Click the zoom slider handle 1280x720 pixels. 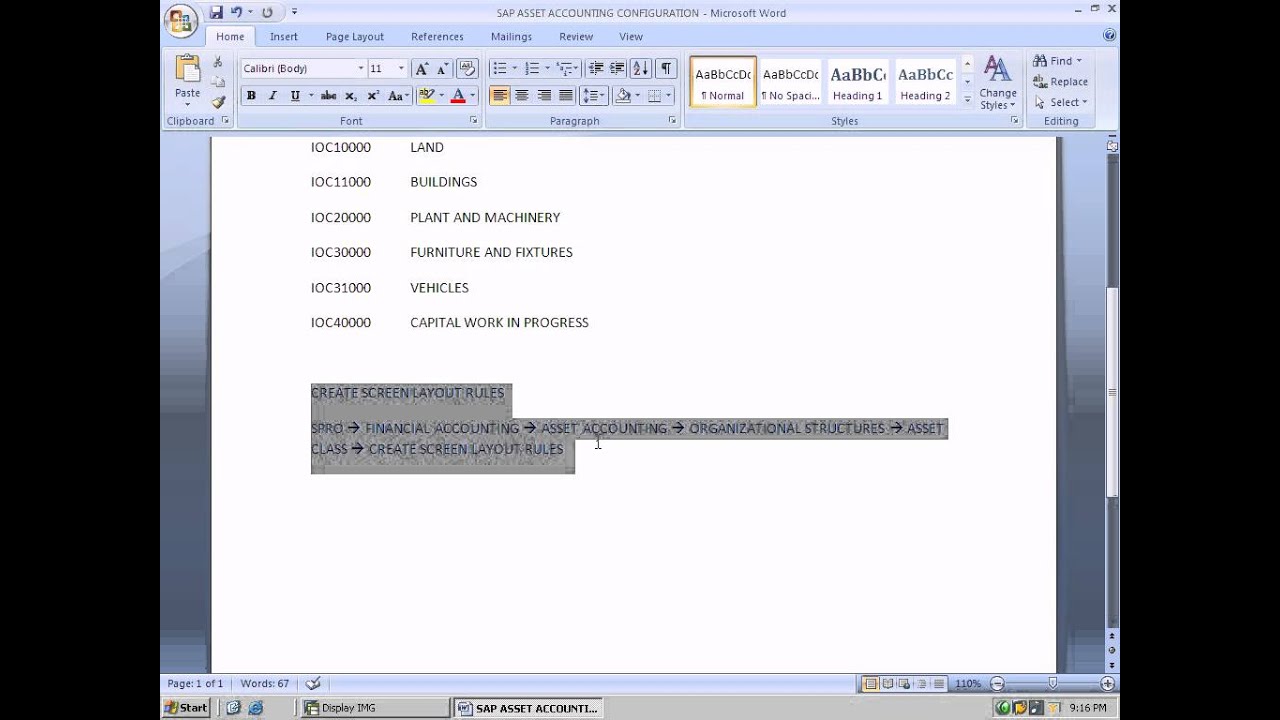tap(1053, 684)
